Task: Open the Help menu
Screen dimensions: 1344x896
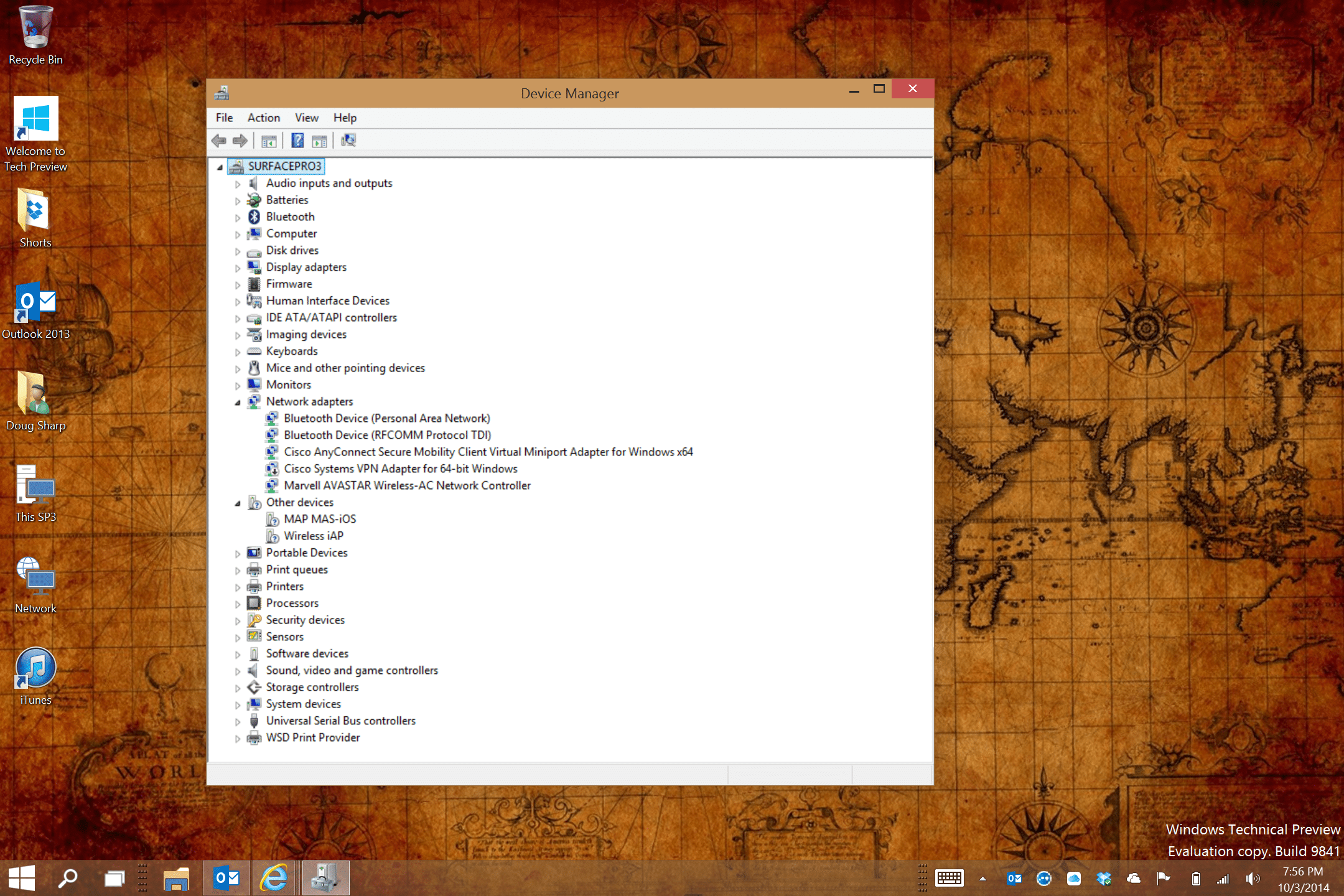Action: tap(345, 118)
